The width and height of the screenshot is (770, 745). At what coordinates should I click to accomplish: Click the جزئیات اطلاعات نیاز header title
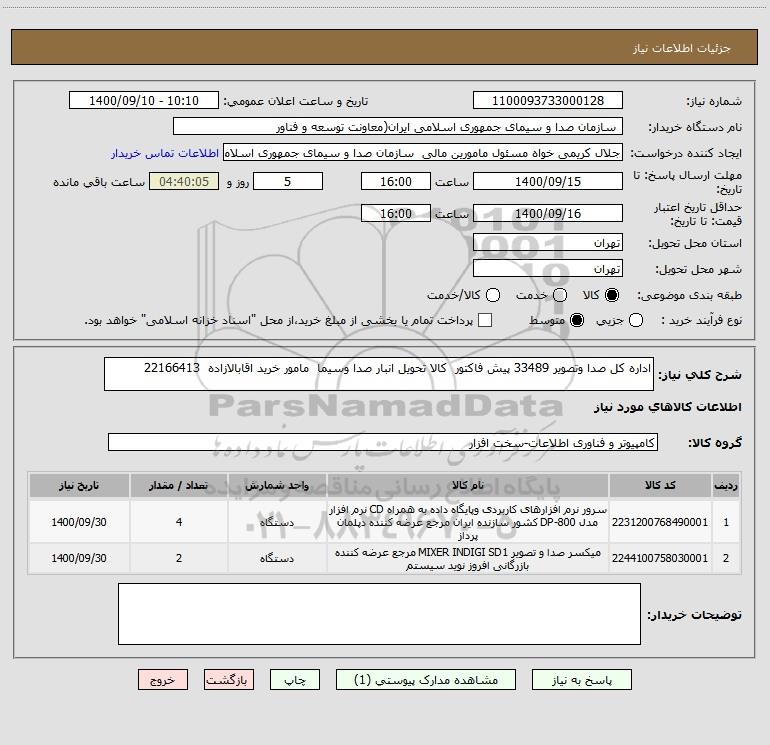point(681,48)
